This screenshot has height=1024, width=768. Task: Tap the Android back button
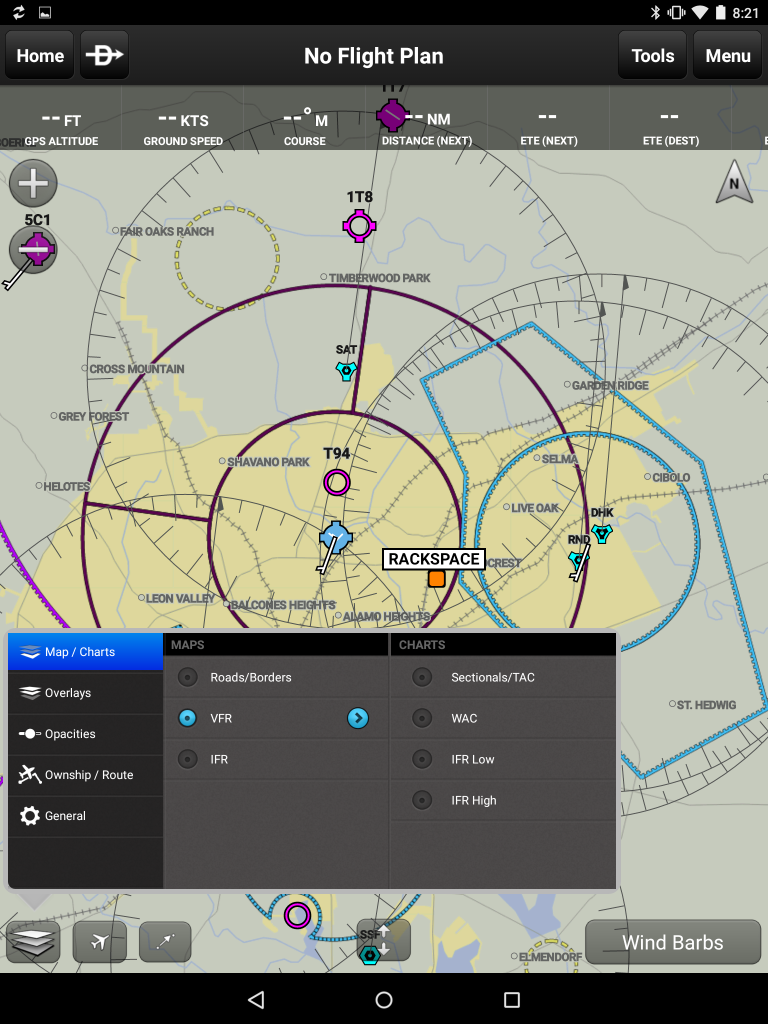pyautogui.click(x=256, y=999)
